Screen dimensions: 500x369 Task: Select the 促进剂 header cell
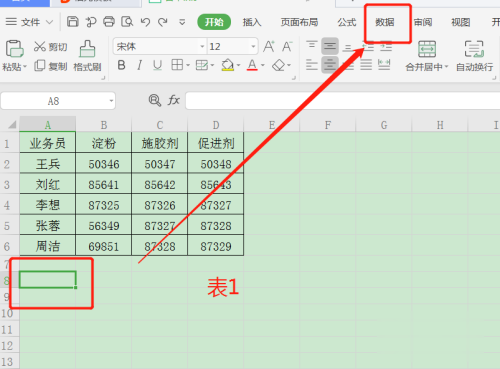[x=216, y=143]
